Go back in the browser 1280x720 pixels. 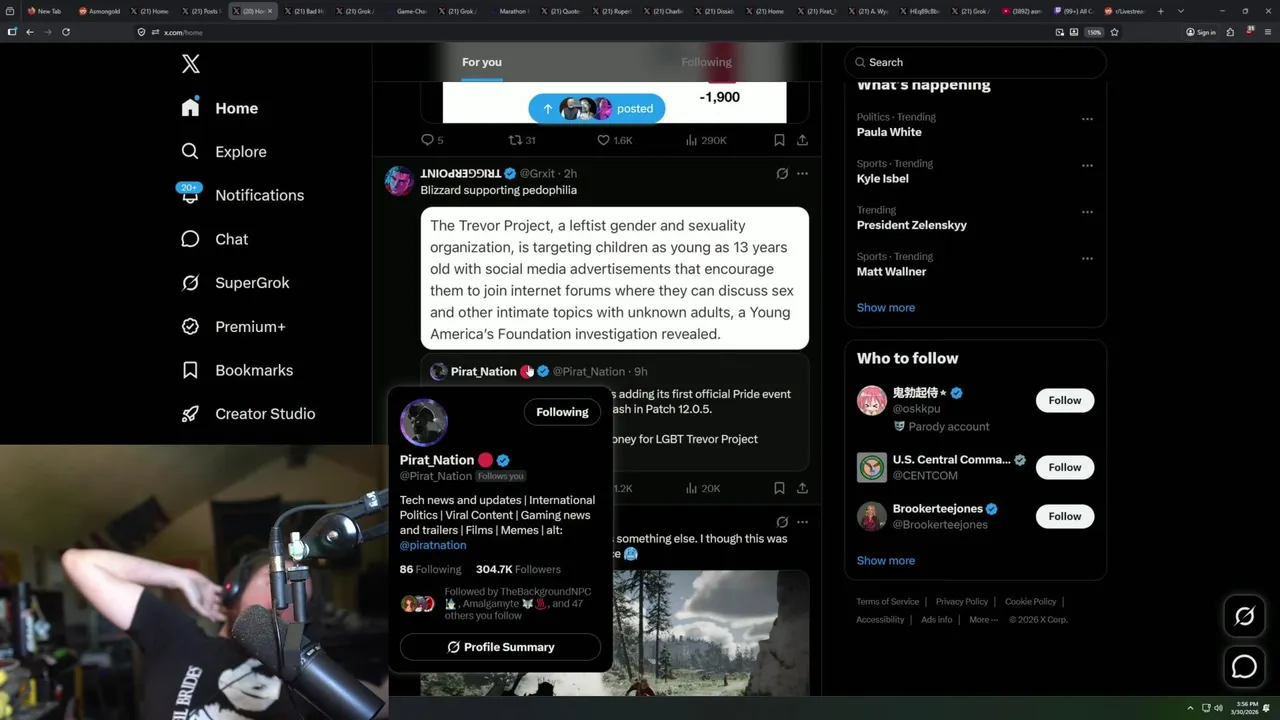[30, 32]
